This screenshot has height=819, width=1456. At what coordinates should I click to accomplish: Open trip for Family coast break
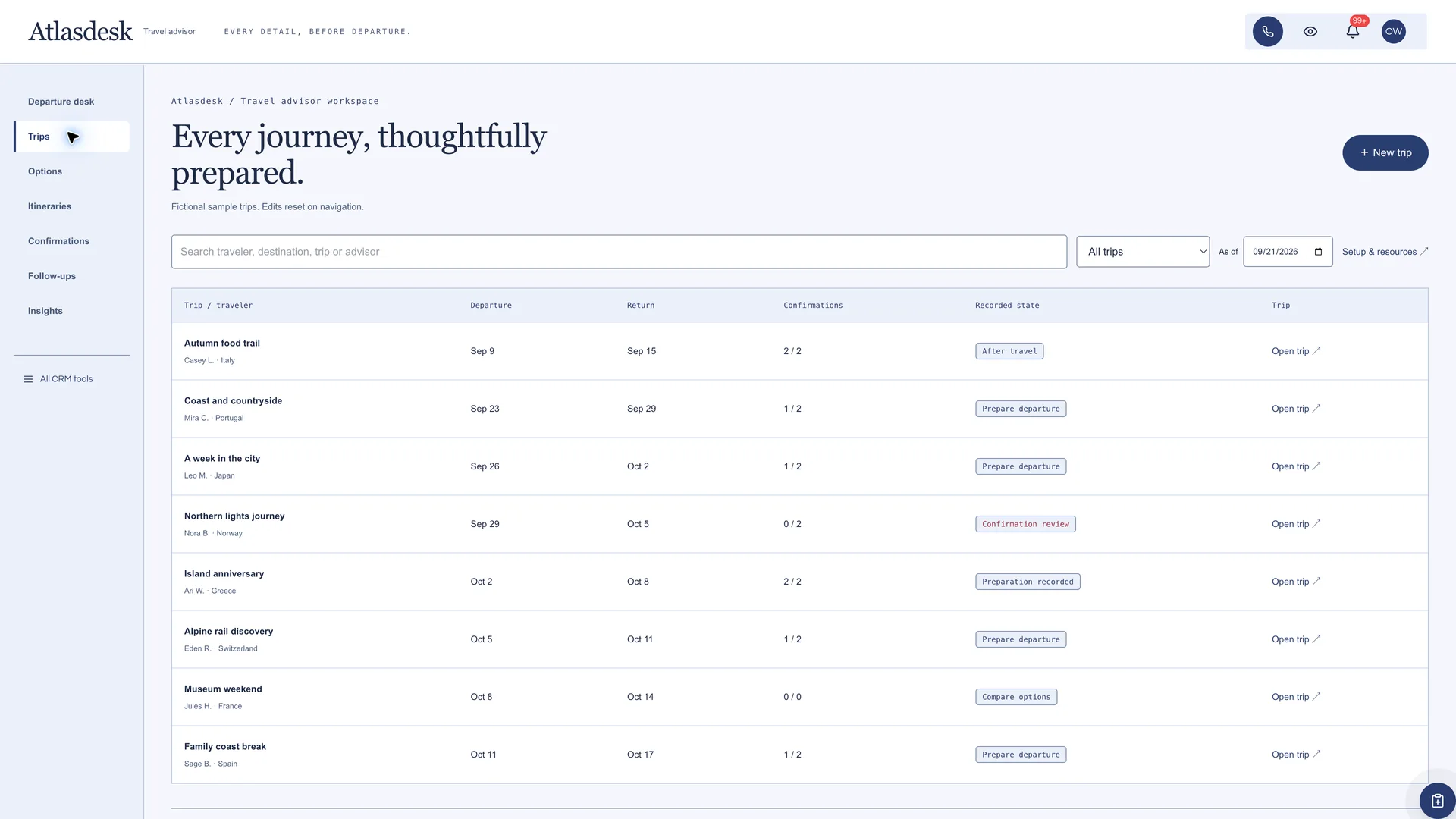[x=1296, y=755]
